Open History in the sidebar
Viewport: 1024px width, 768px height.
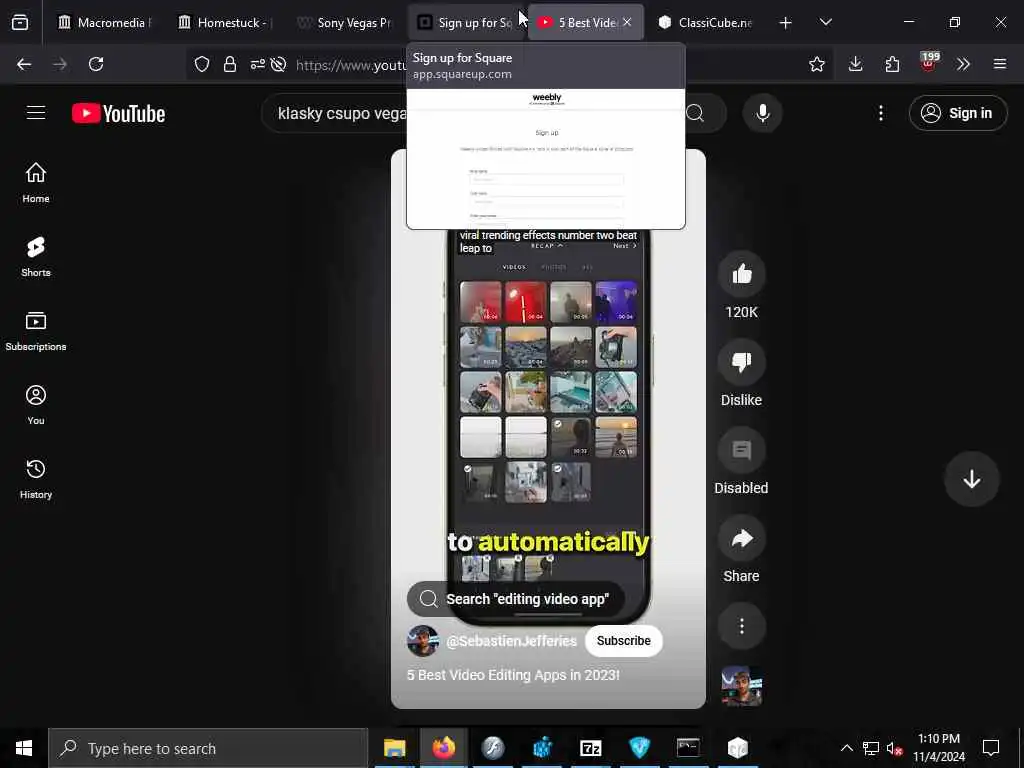tap(36, 479)
